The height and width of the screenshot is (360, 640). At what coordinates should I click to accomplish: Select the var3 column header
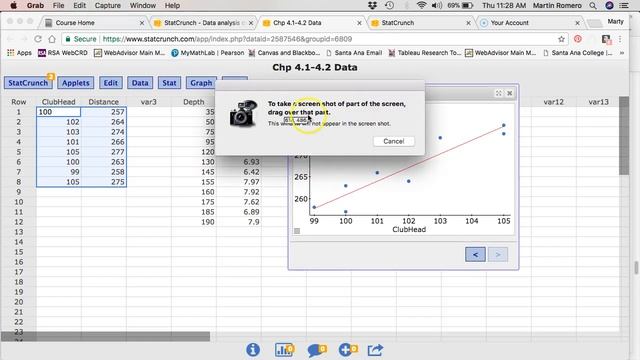pos(149,102)
